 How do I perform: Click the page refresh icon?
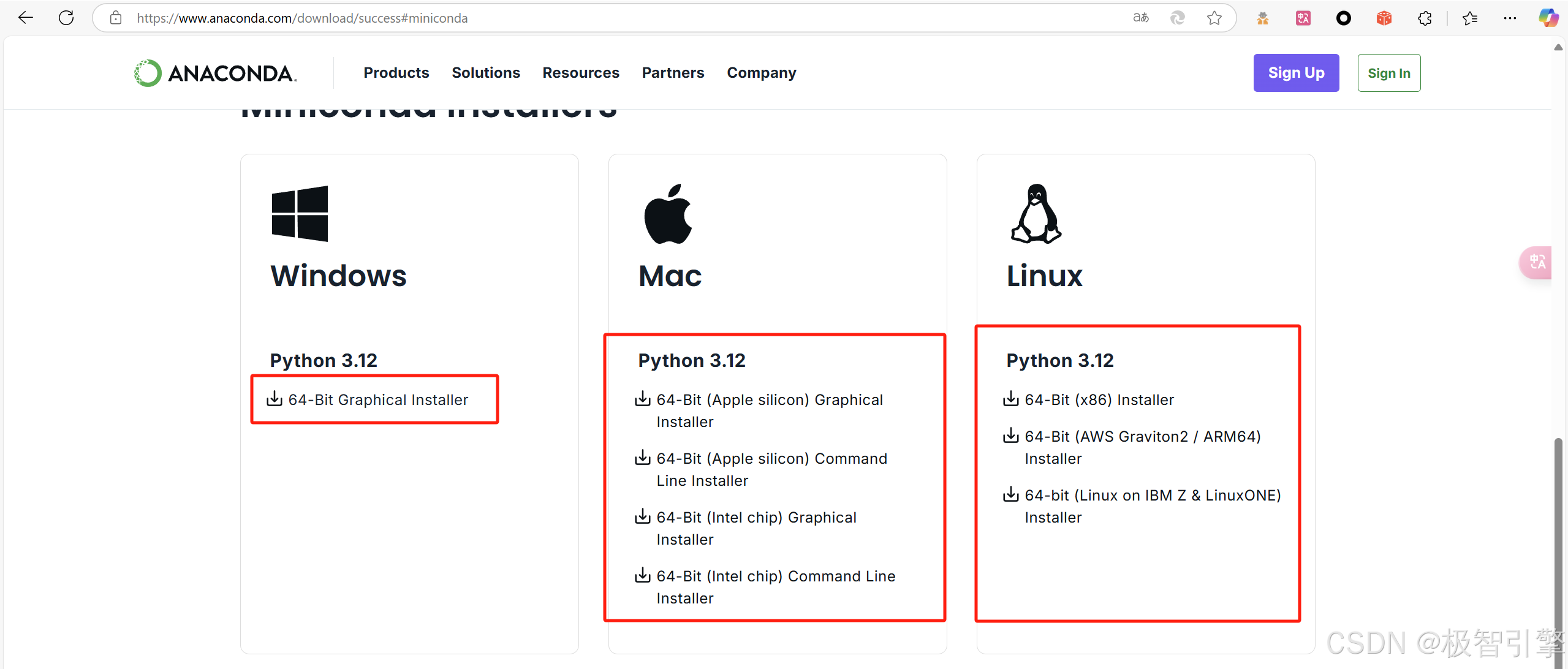tap(66, 18)
